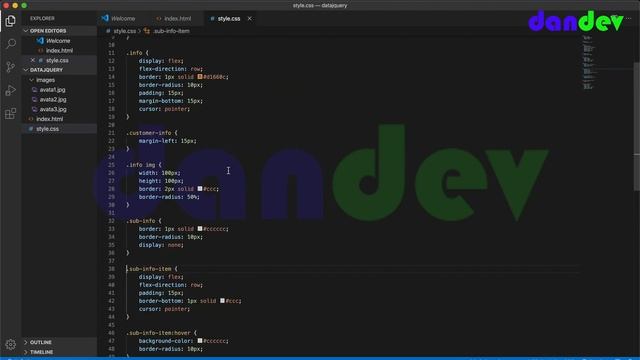
Task: Open color swatch for .sub-info border #cccccc
Action: coord(200,229)
